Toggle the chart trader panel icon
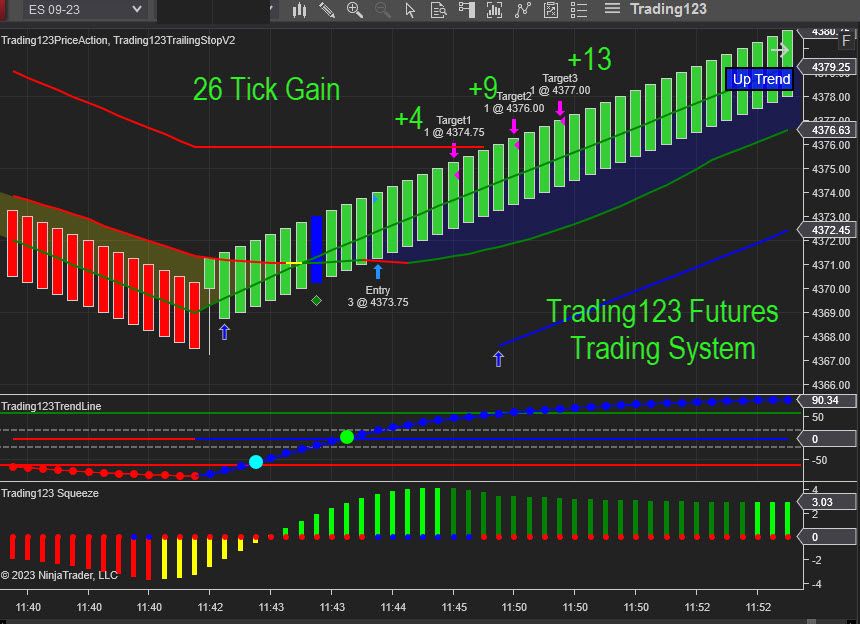This screenshot has width=860, height=624. point(467,10)
